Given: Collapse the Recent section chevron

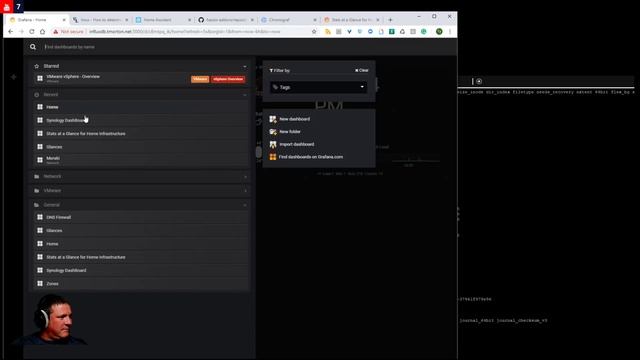Looking at the screenshot, I should click(245, 95).
